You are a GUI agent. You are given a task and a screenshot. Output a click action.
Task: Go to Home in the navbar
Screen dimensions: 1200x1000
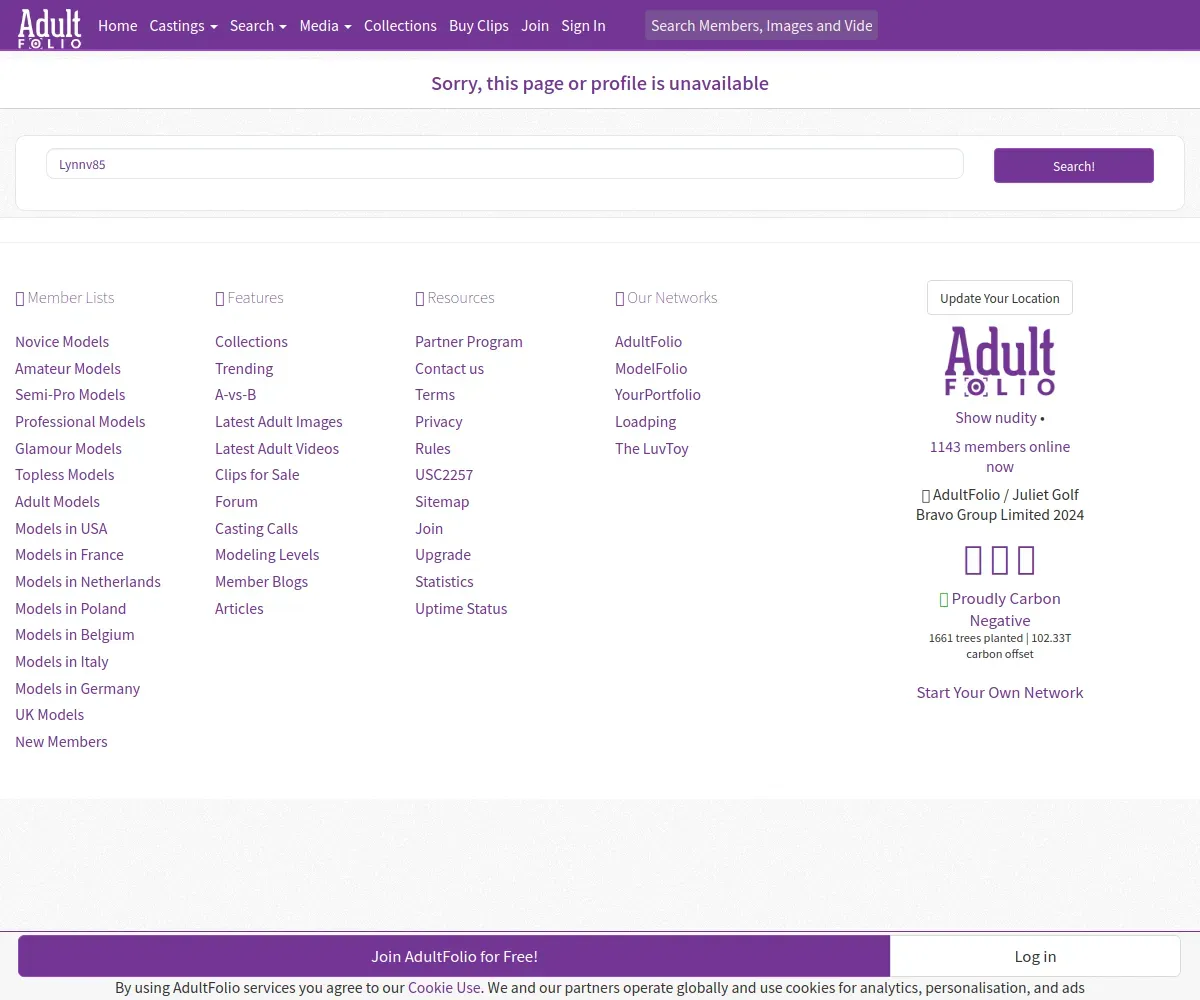tap(118, 26)
